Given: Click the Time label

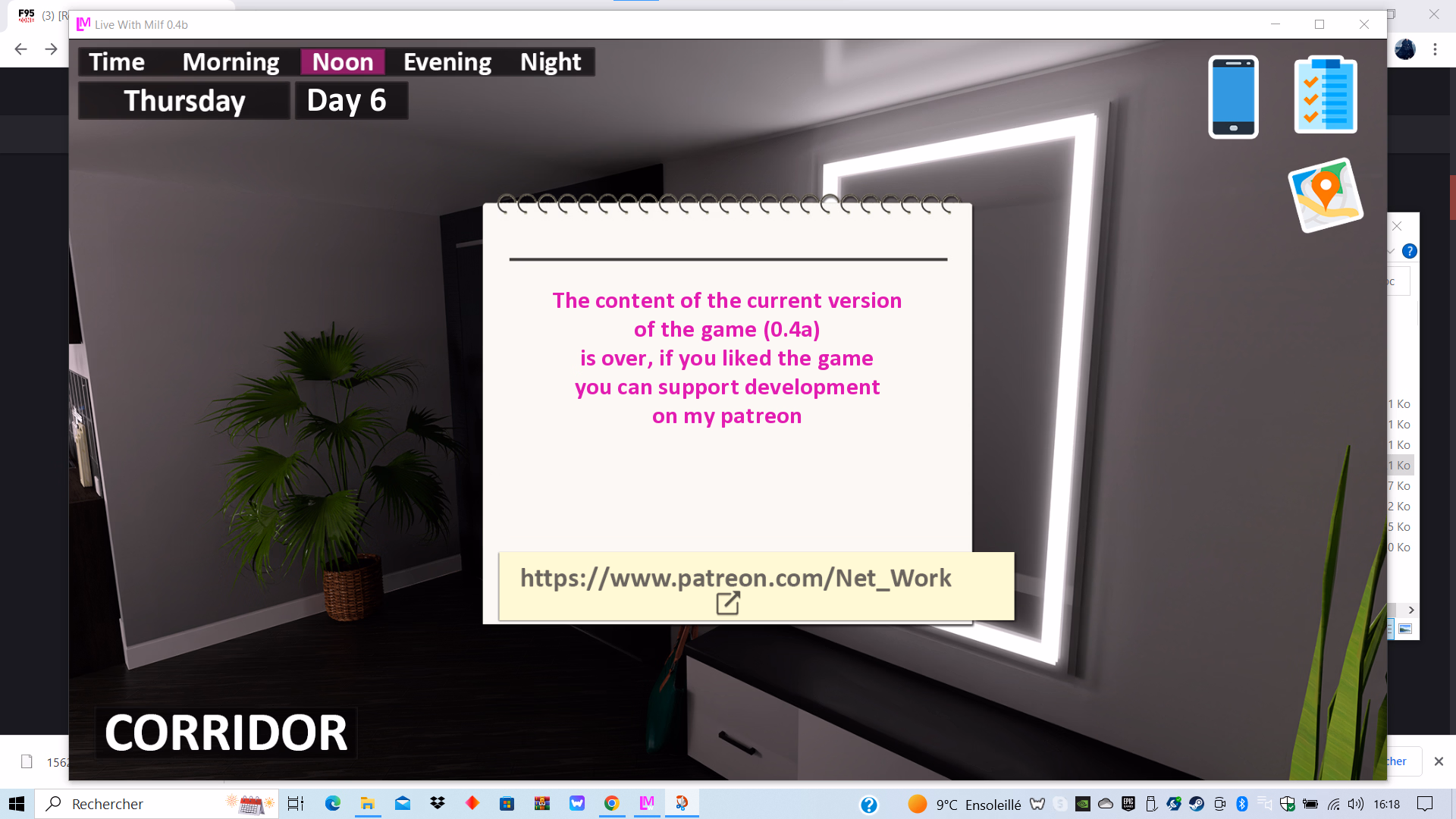Looking at the screenshot, I should tap(117, 61).
